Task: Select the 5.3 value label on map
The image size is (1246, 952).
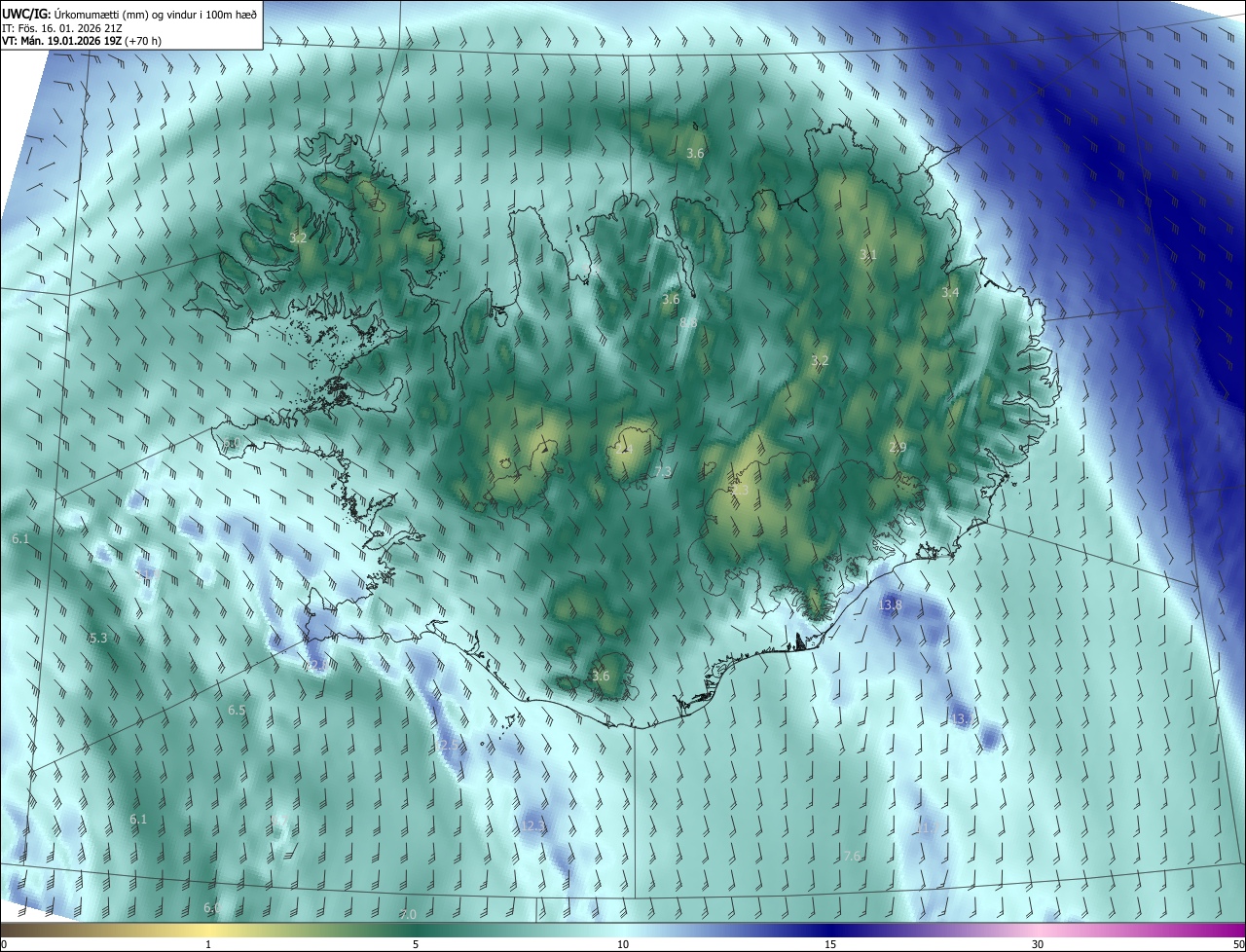Action: click(x=98, y=638)
